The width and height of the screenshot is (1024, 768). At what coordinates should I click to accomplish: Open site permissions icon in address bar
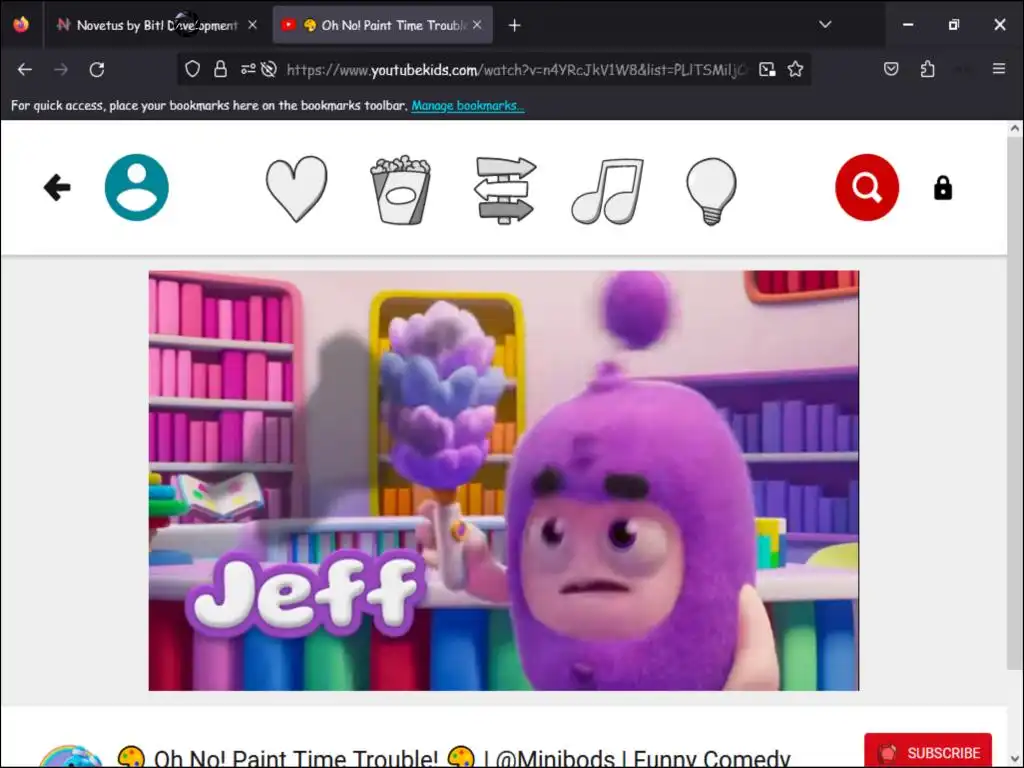(248, 69)
